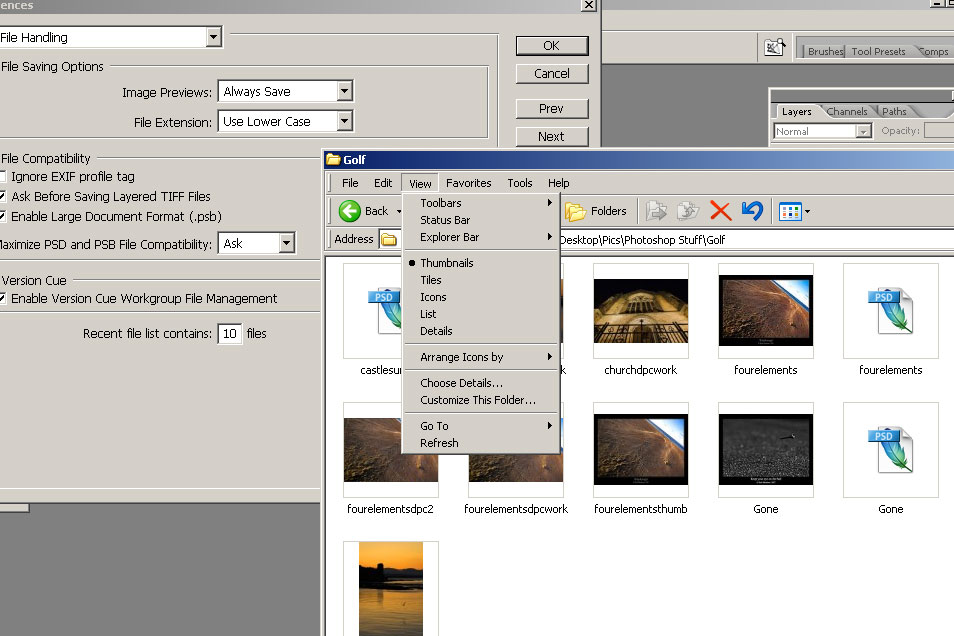Viewport: 954px width, 636px height.
Task: Select Details in the View menu
Action: click(x=436, y=331)
